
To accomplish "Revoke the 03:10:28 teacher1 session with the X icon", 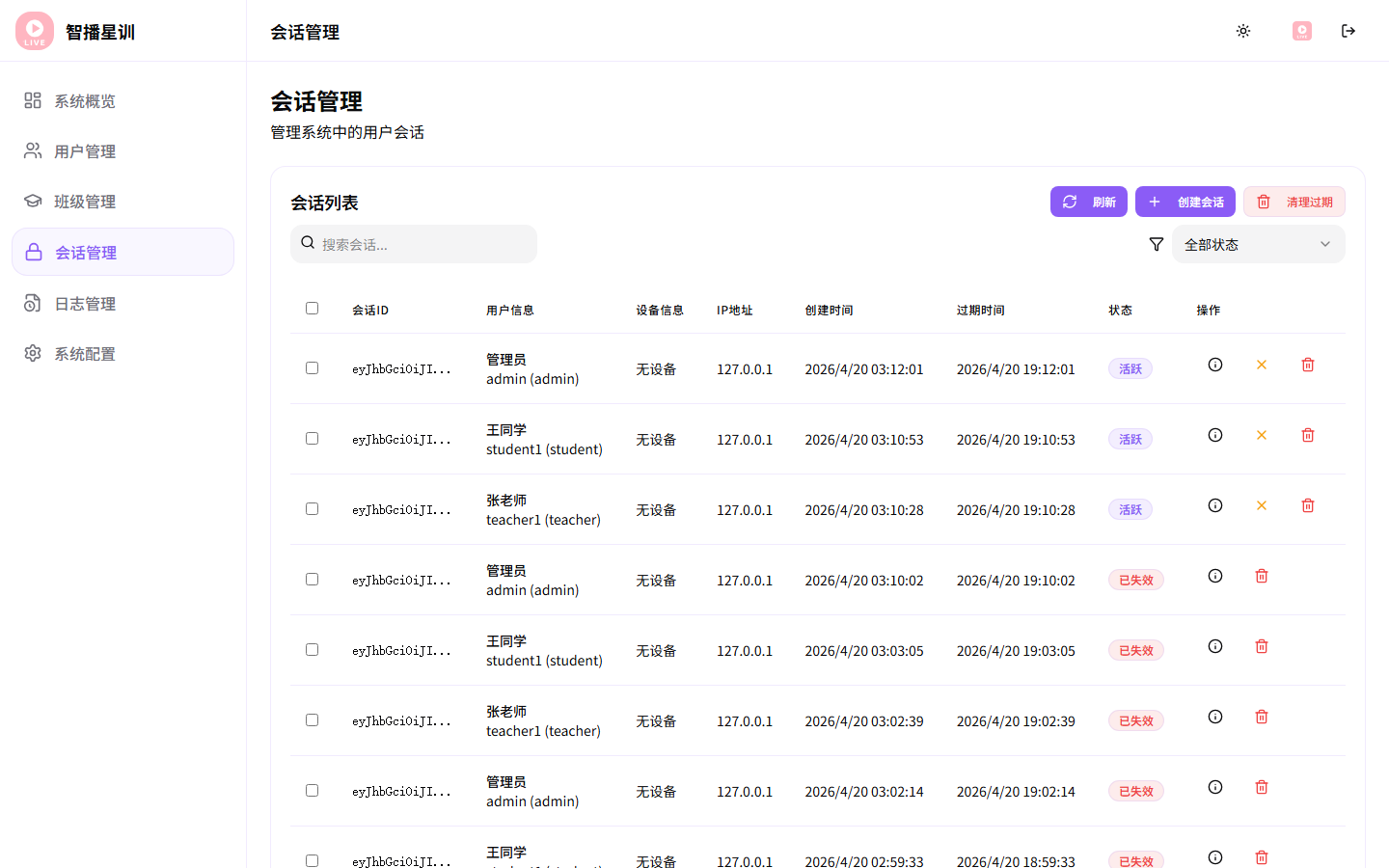I will click(x=1262, y=505).
